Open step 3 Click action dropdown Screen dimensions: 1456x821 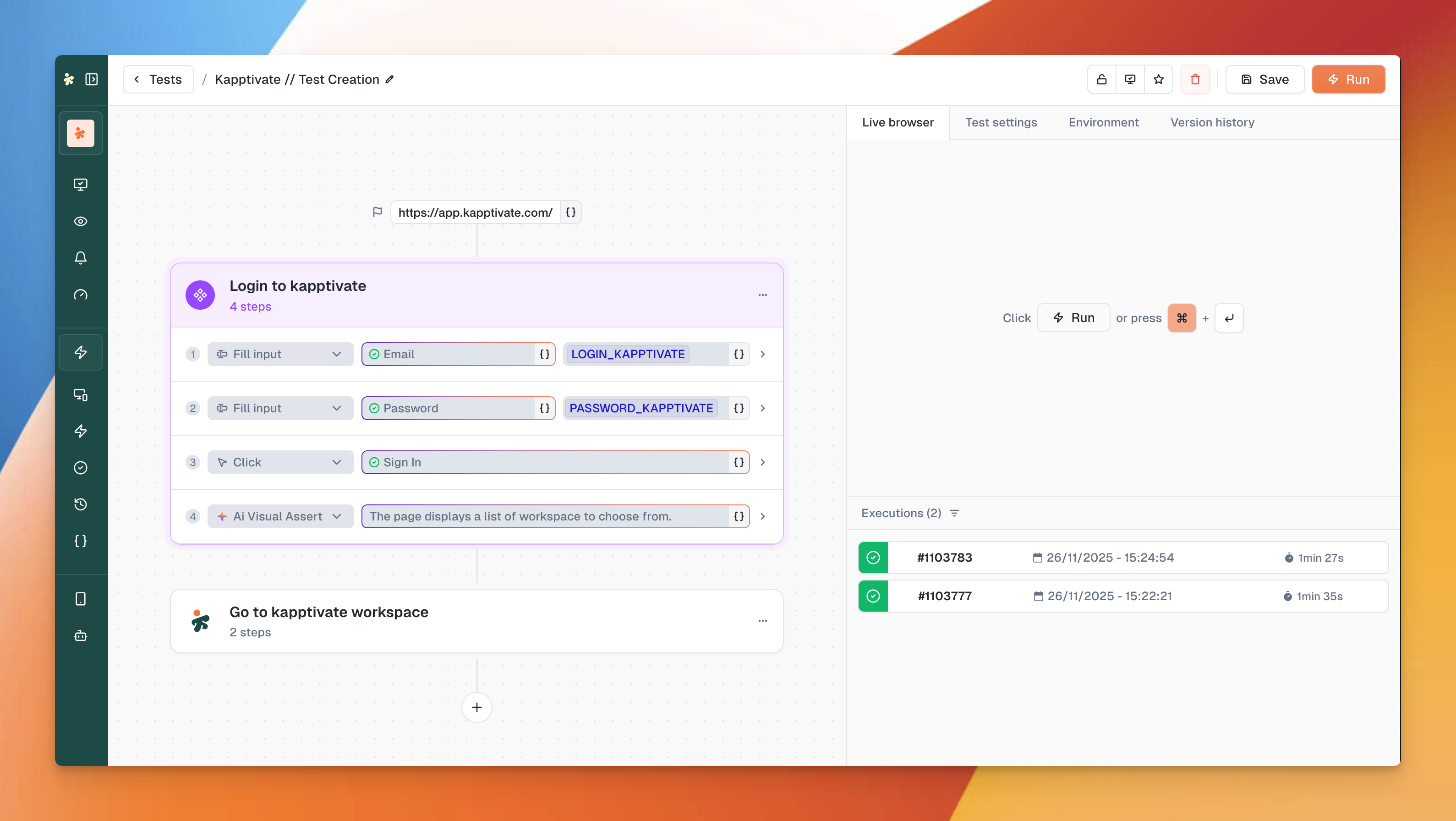click(x=280, y=462)
